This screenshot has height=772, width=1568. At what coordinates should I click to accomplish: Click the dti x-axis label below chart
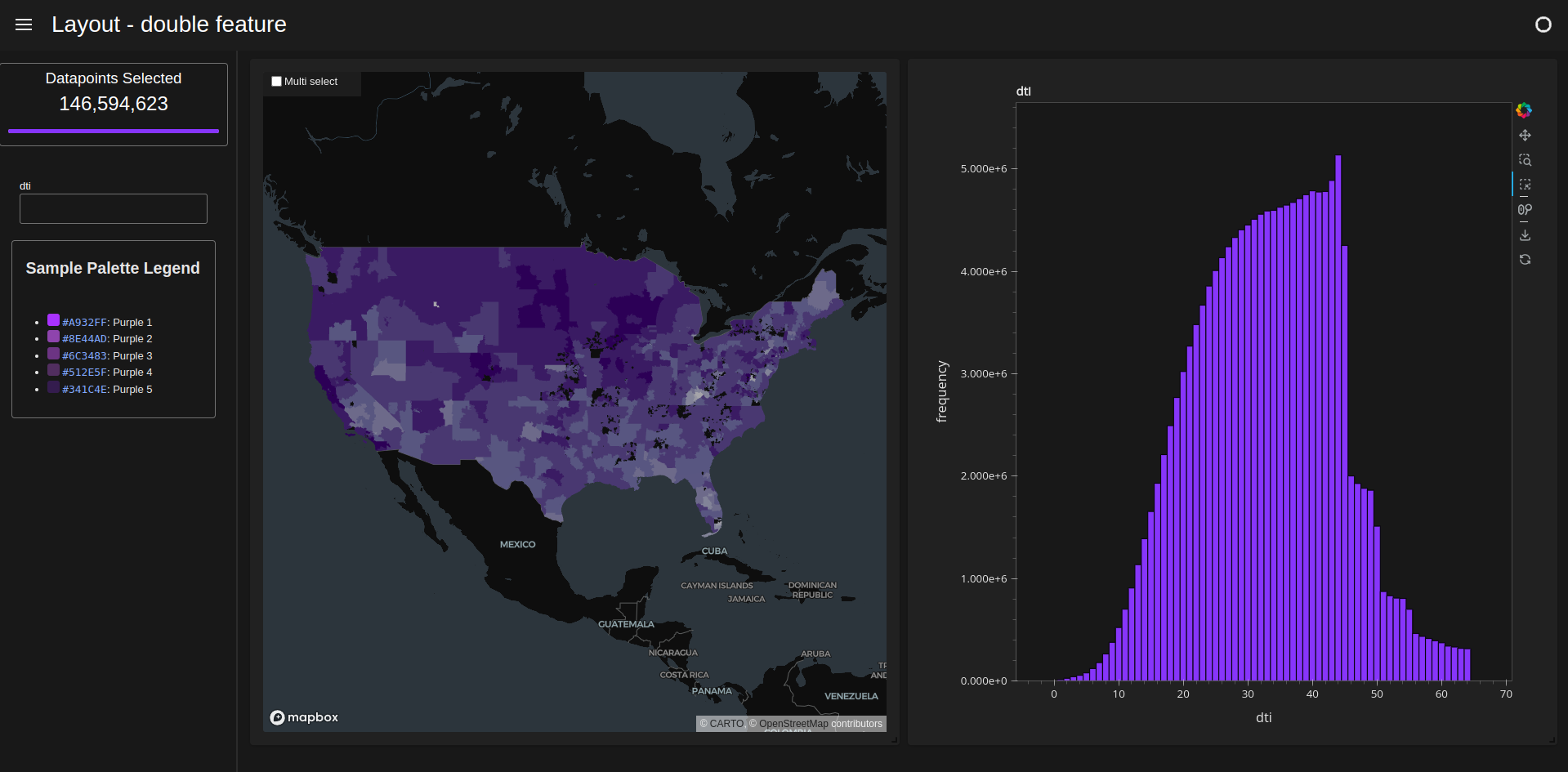1263,717
